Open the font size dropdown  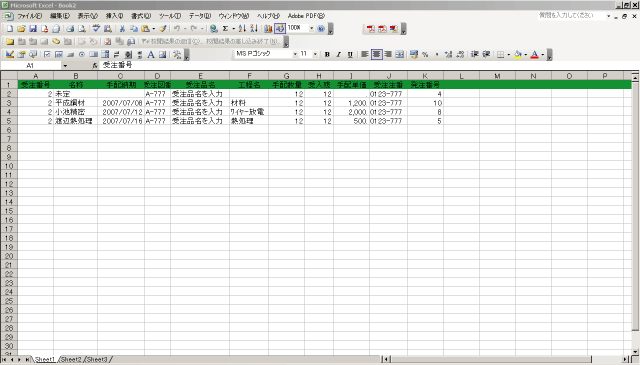pos(315,54)
